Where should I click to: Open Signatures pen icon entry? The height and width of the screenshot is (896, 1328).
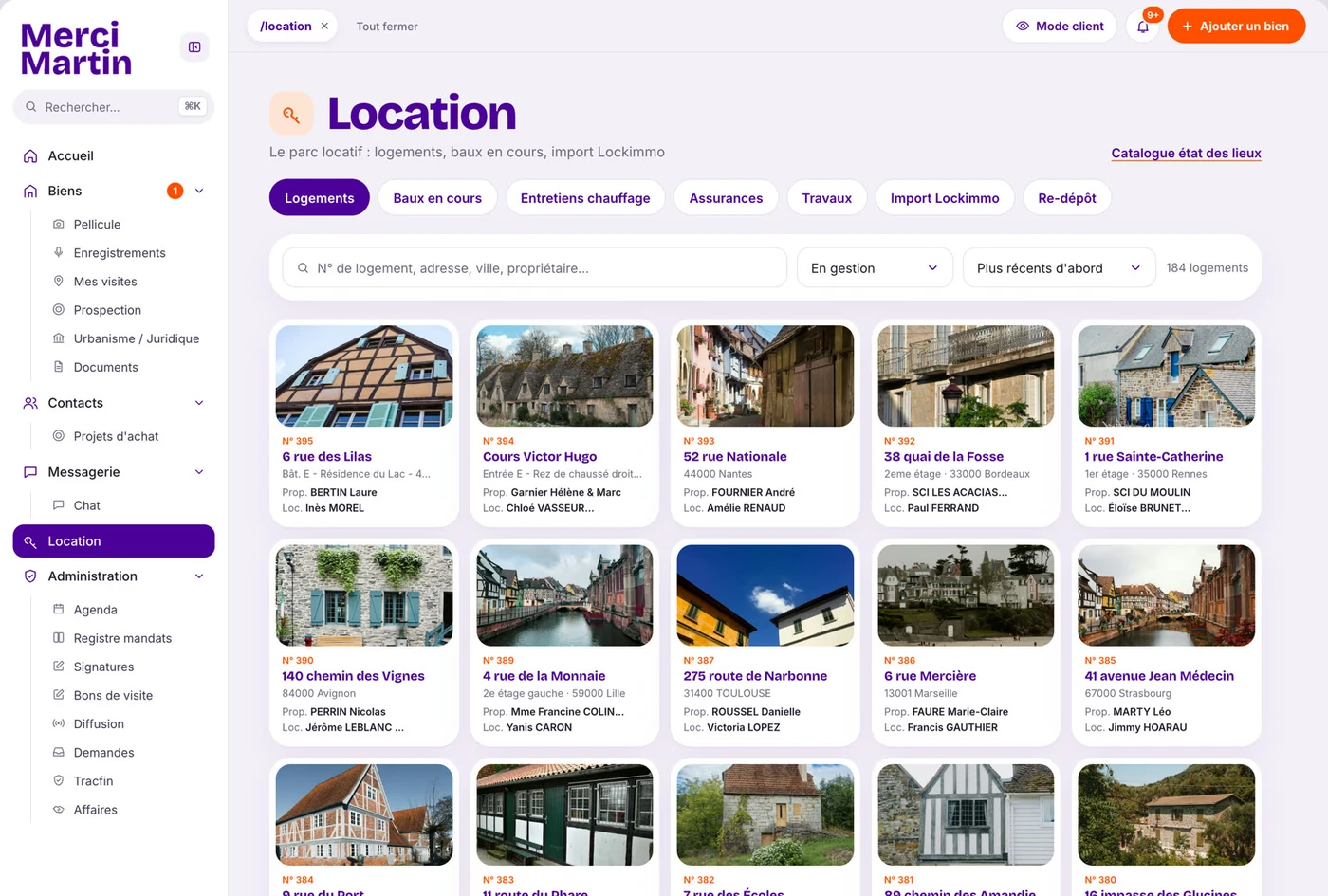(59, 666)
